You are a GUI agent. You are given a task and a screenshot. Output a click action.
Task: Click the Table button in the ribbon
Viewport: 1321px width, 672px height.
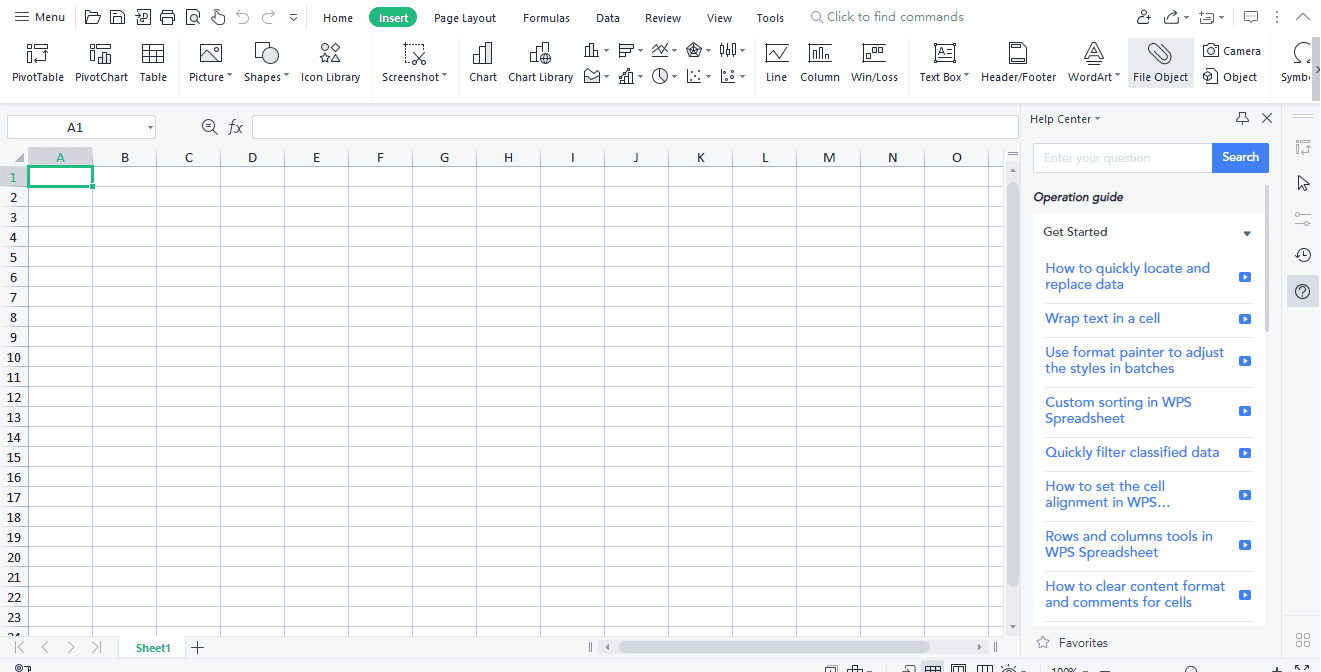(153, 62)
